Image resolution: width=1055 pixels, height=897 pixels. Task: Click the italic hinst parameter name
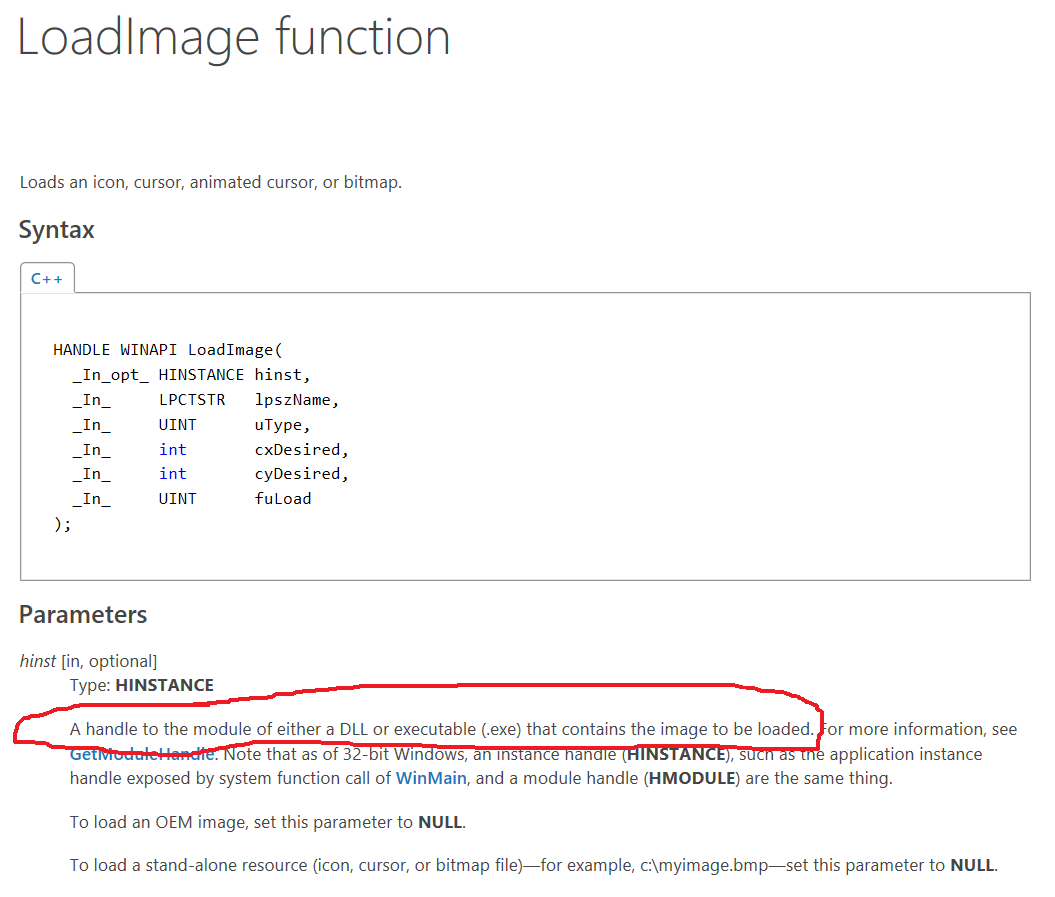tap(38, 661)
